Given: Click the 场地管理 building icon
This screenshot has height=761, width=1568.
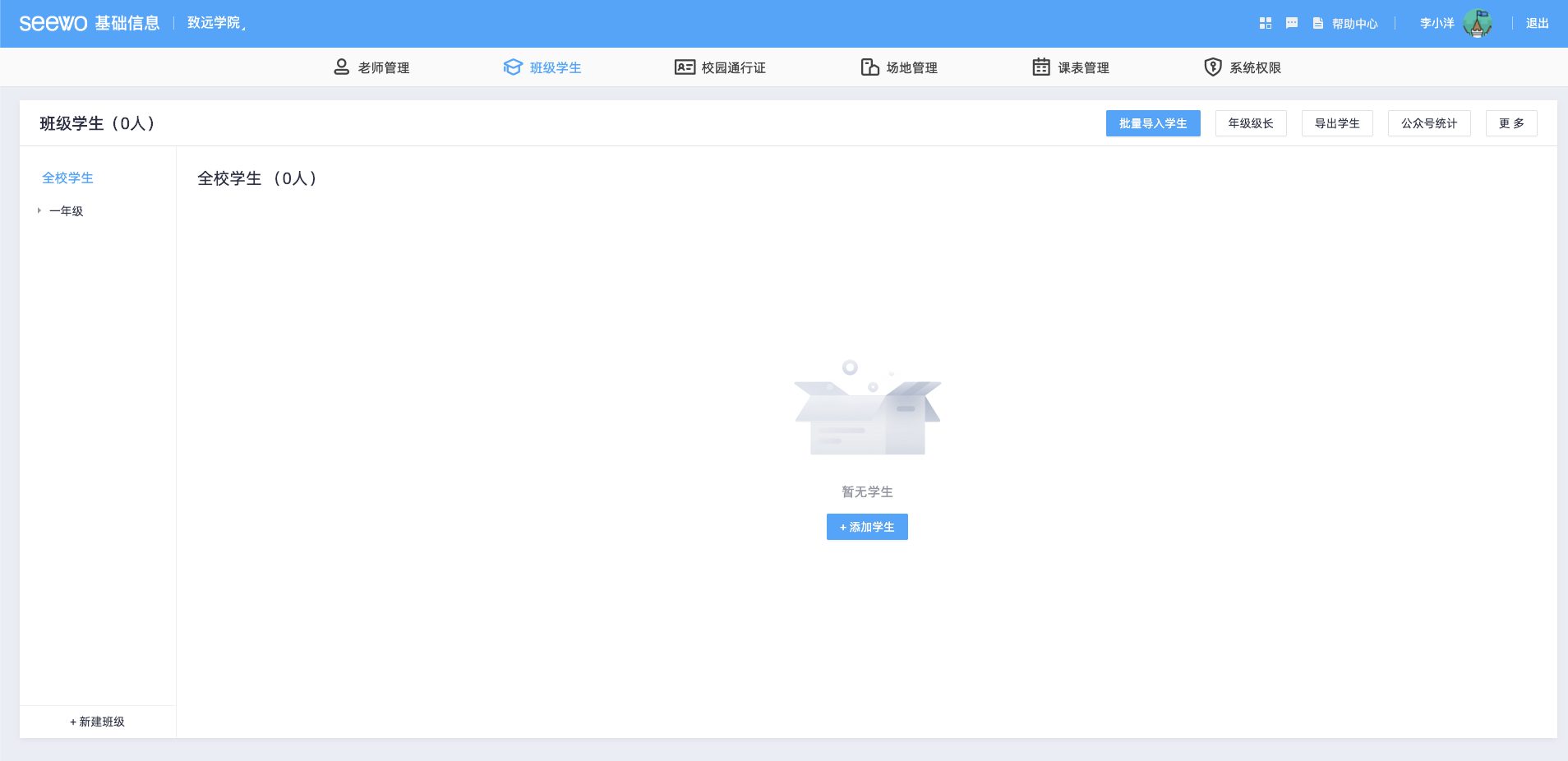Looking at the screenshot, I should [x=869, y=67].
